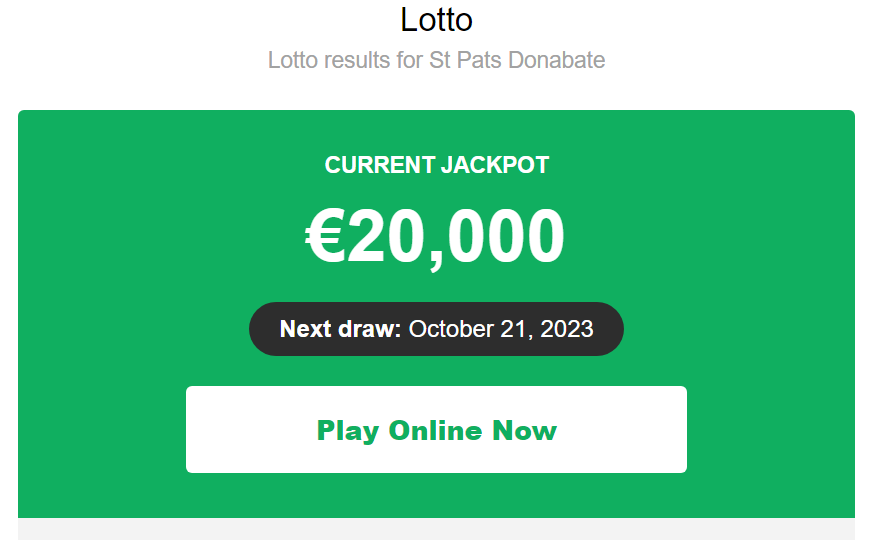Click the word "Online" on the white button
Screen dimensions: 880x540
pos(435,431)
